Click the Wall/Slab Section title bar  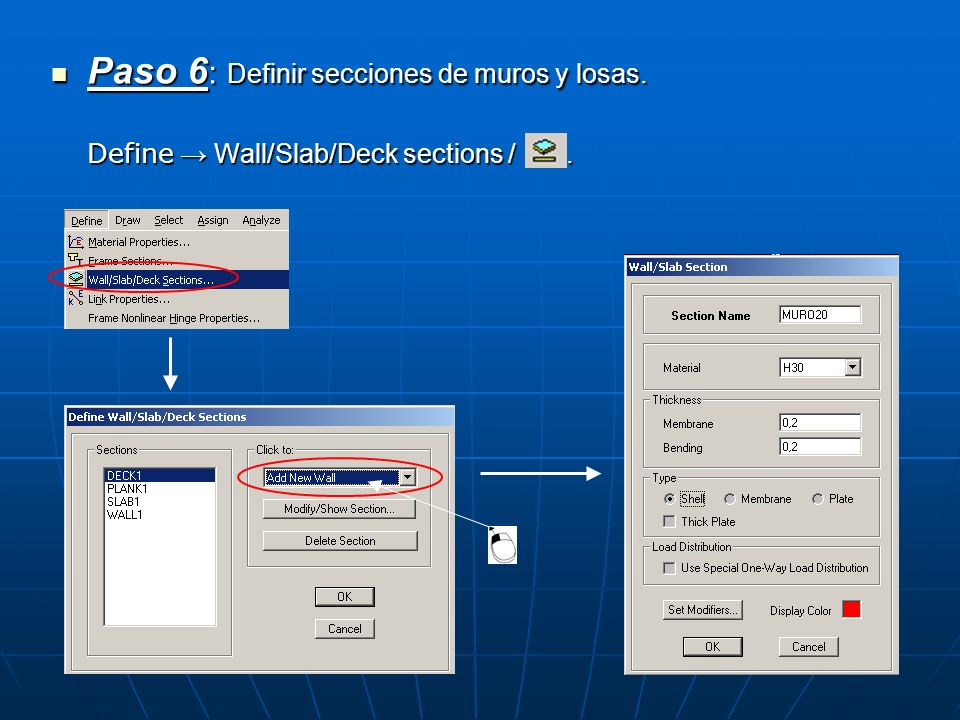762,267
